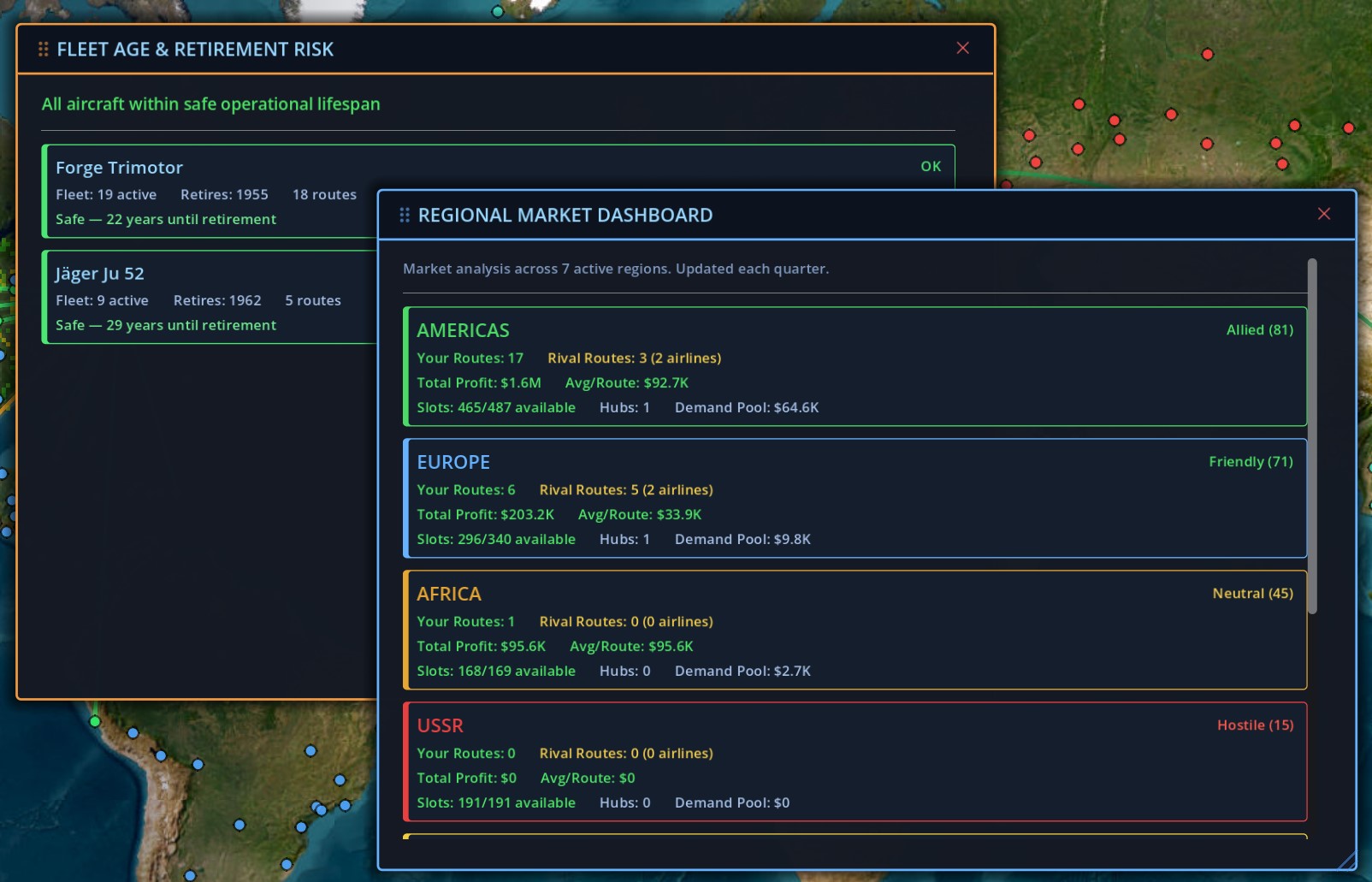Select the USSR region card
The height and width of the screenshot is (882, 1372).
pos(854,762)
